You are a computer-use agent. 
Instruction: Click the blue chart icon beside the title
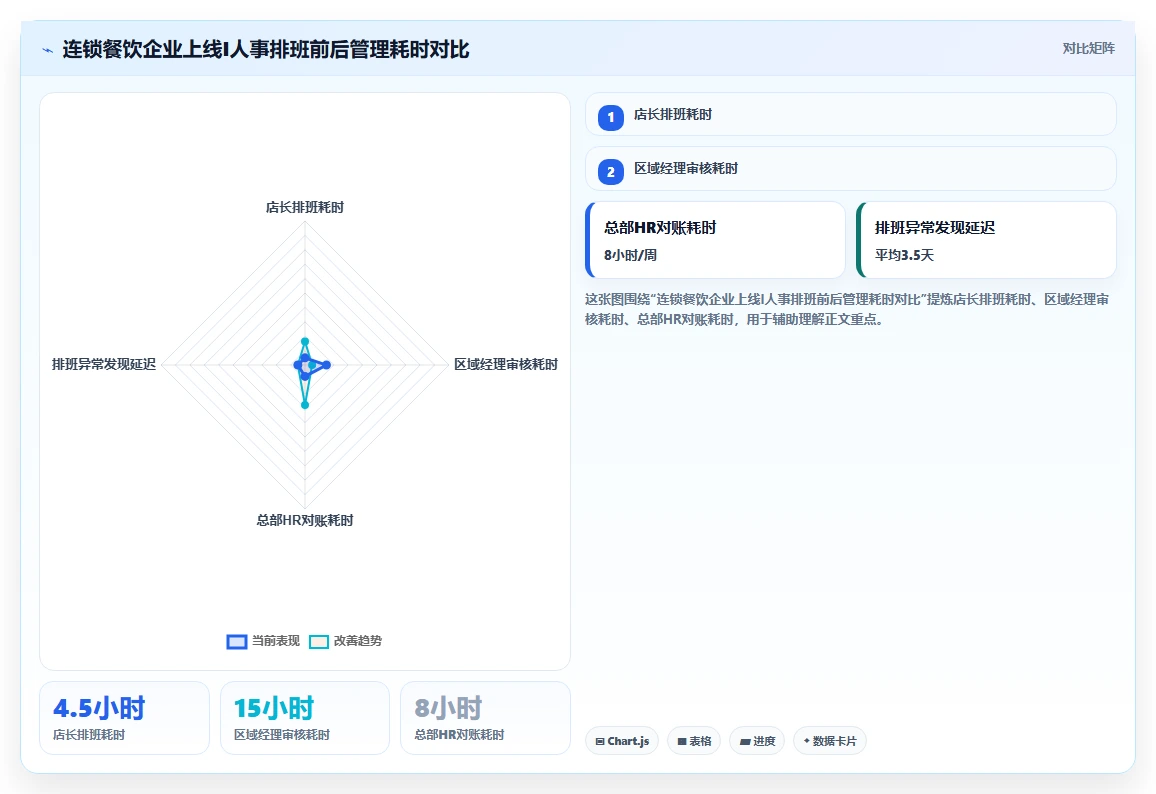tap(48, 50)
